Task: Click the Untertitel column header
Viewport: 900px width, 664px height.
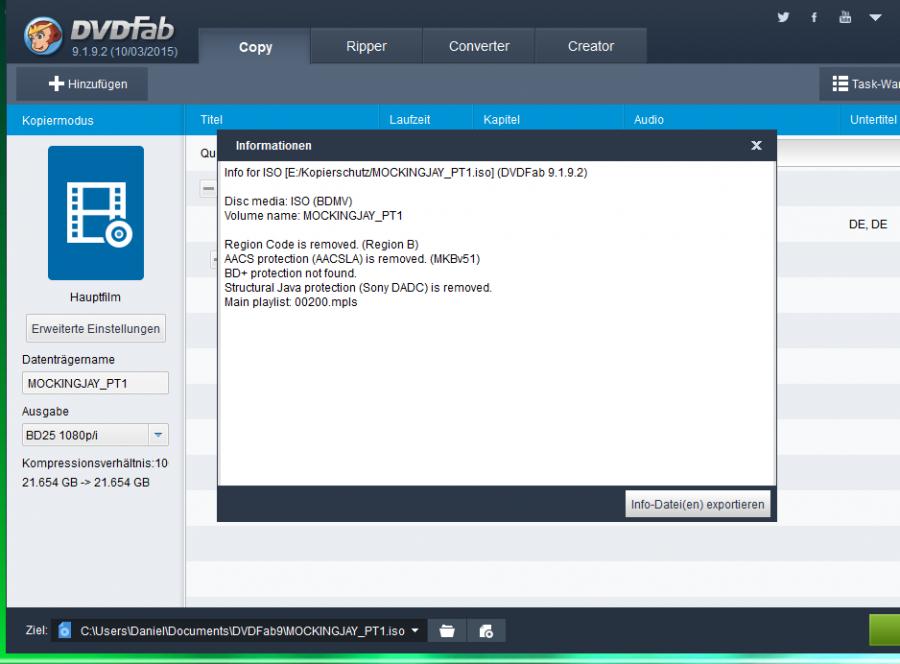Action: point(872,119)
